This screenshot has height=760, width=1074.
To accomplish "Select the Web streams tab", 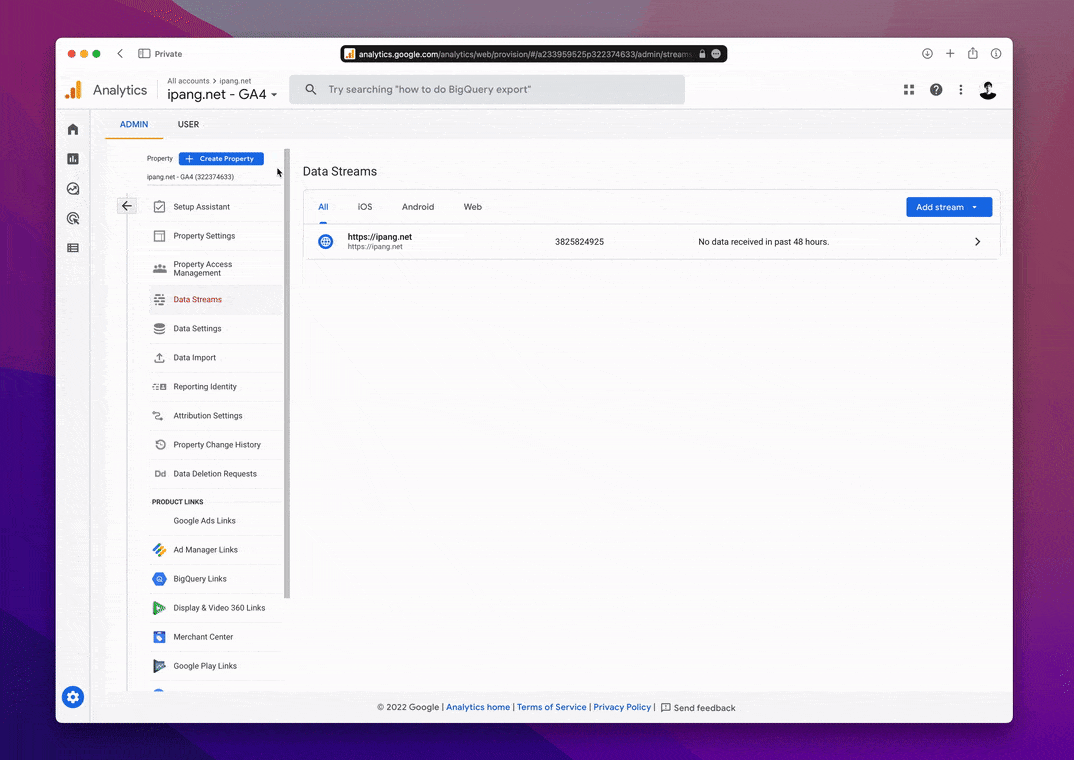I will coord(473,207).
